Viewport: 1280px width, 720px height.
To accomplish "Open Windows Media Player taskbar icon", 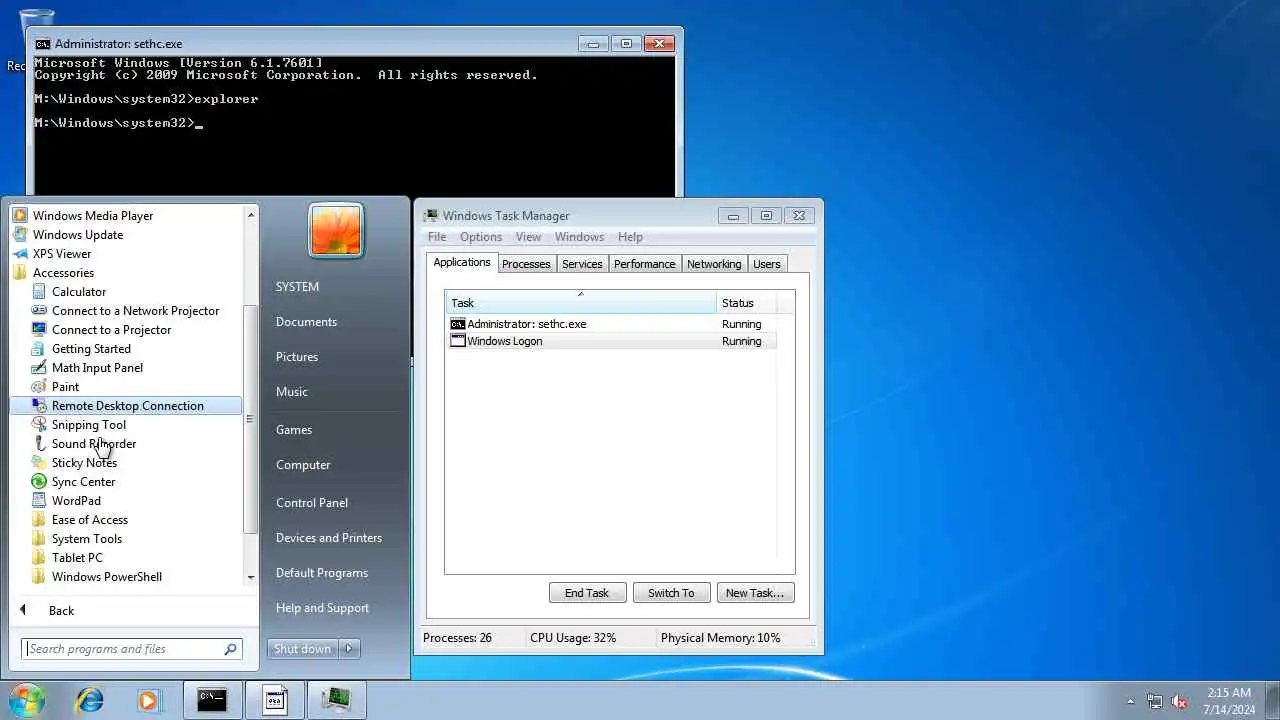I will pos(149,701).
